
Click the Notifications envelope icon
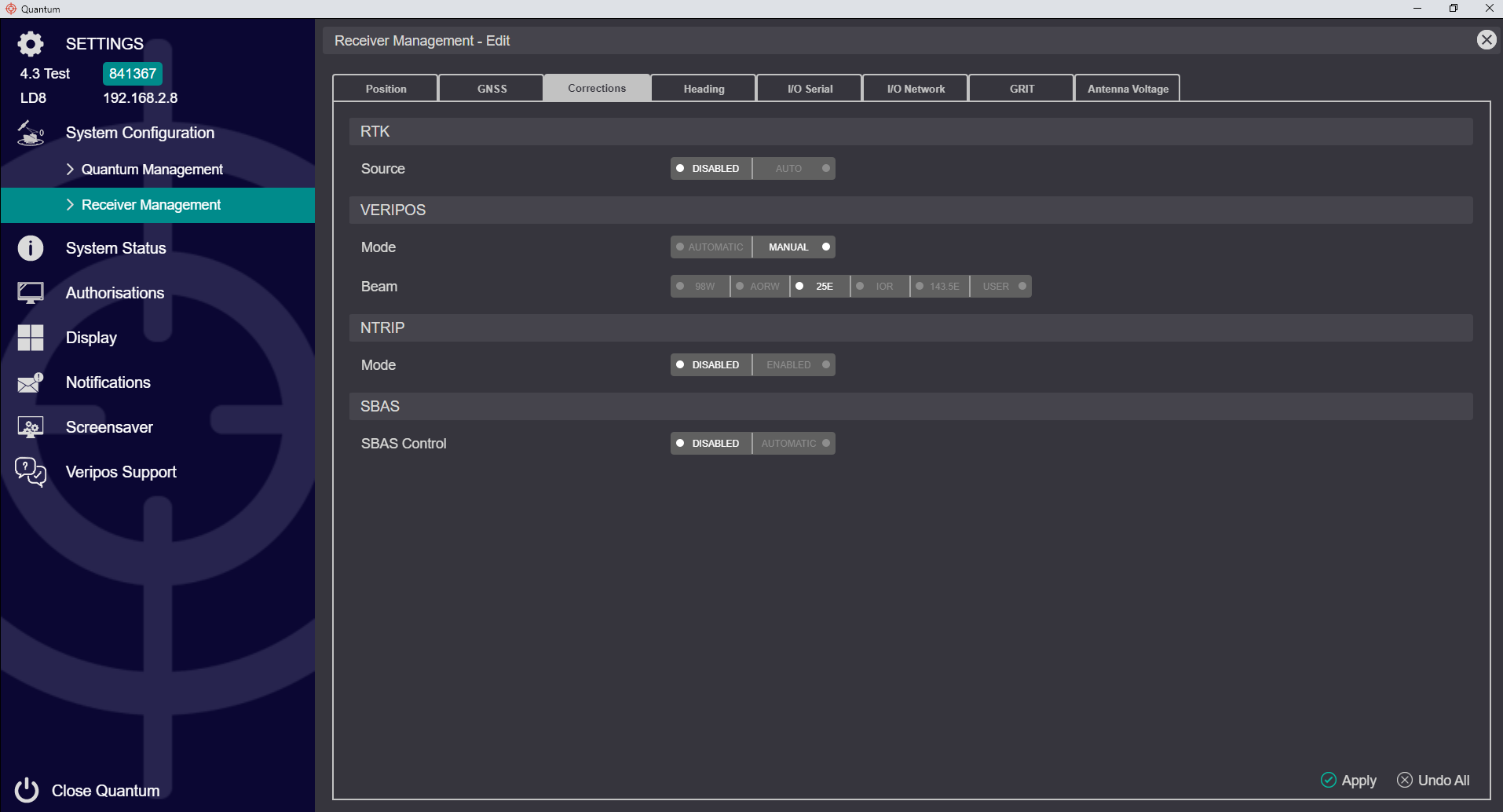[30, 382]
